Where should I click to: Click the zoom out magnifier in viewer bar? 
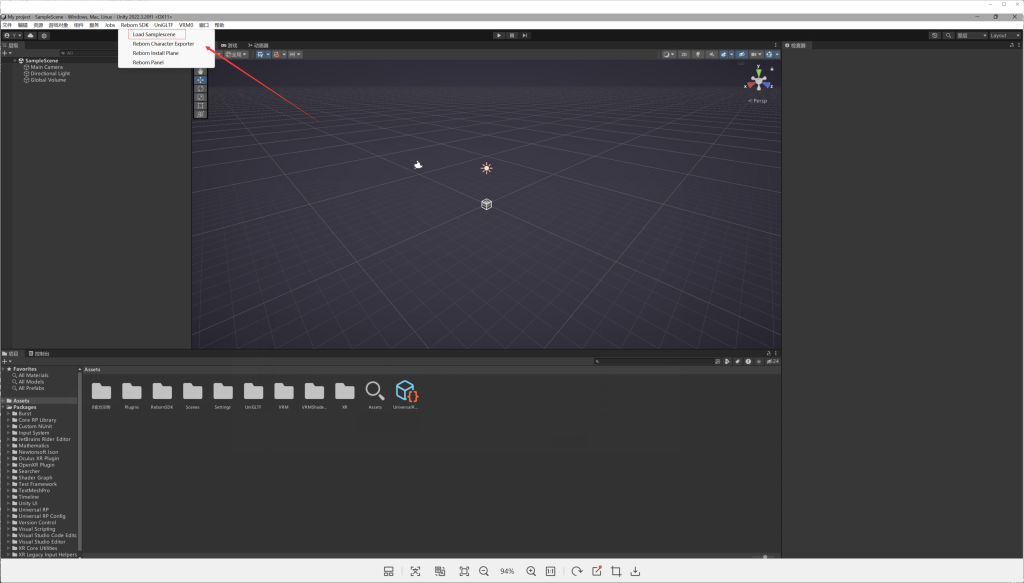(x=484, y=571)
